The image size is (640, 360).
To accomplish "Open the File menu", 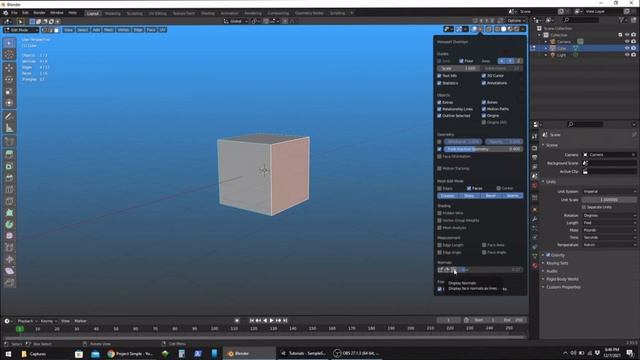I will [14, 13].
